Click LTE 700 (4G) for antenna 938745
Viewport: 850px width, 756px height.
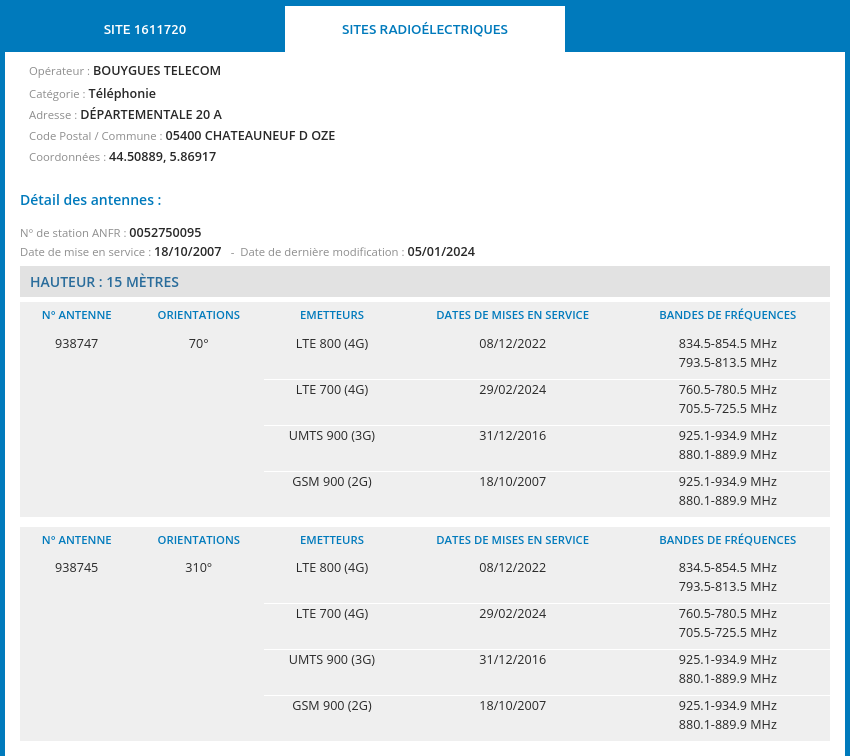click(x=332, y=614)
